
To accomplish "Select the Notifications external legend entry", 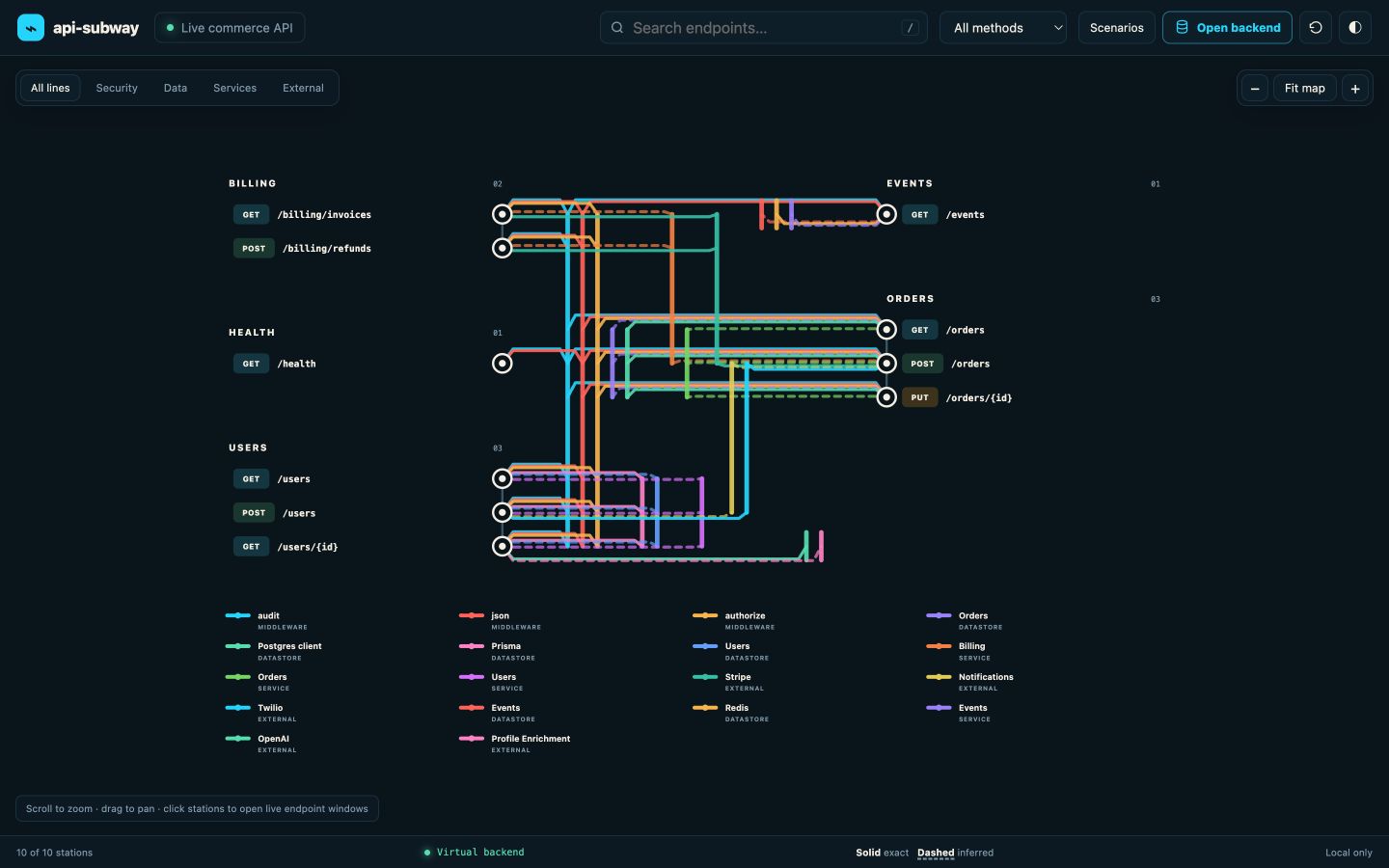I will pyautogui.click(x=970, y=682).
